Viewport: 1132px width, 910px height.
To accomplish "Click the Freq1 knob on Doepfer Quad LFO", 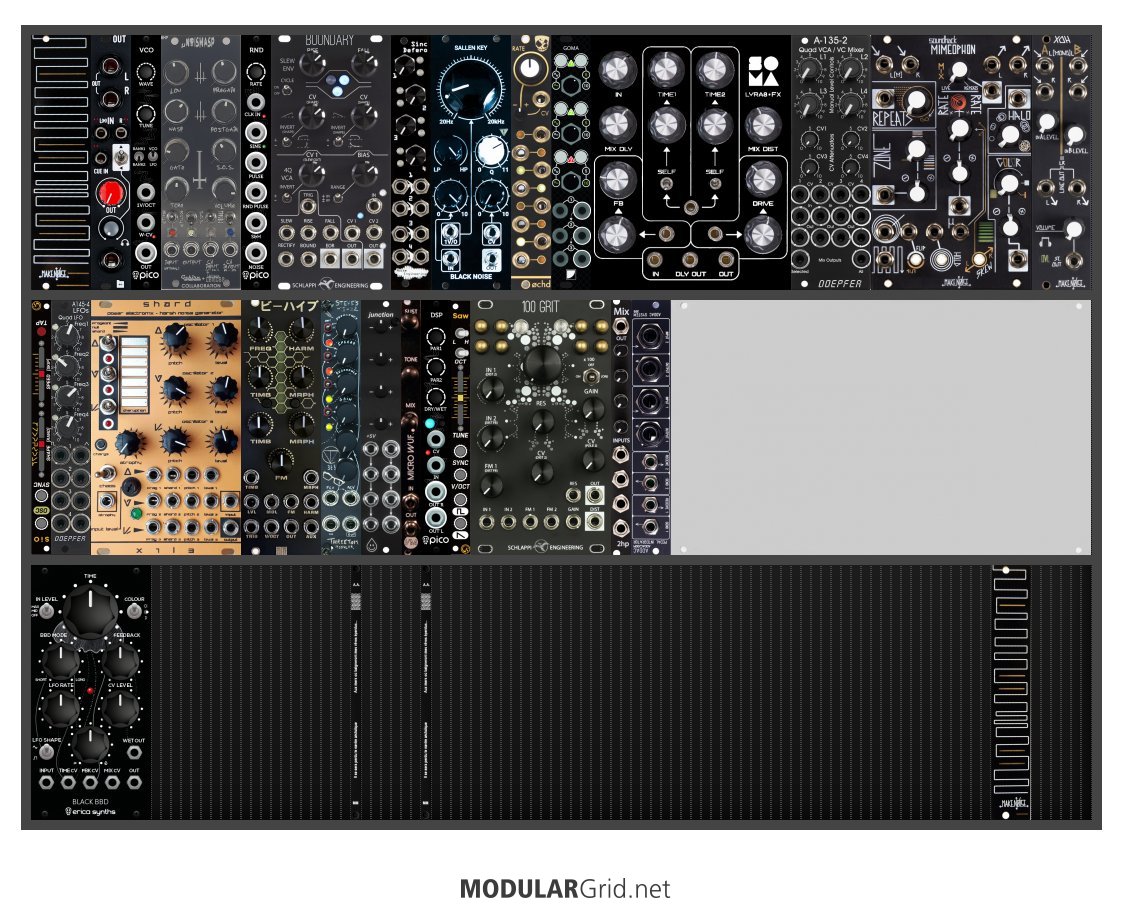I will pos(68,334).
